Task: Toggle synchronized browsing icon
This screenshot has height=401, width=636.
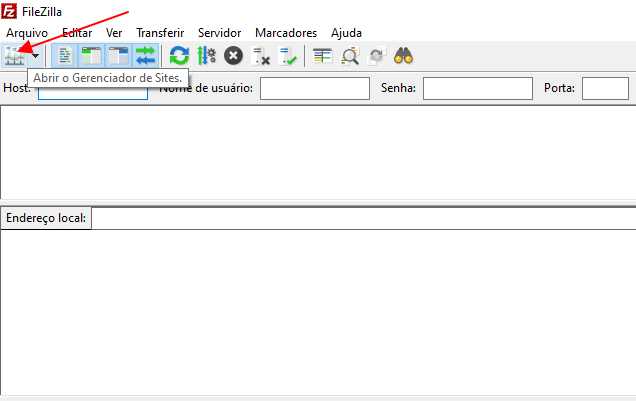Action: click(376, 56)
